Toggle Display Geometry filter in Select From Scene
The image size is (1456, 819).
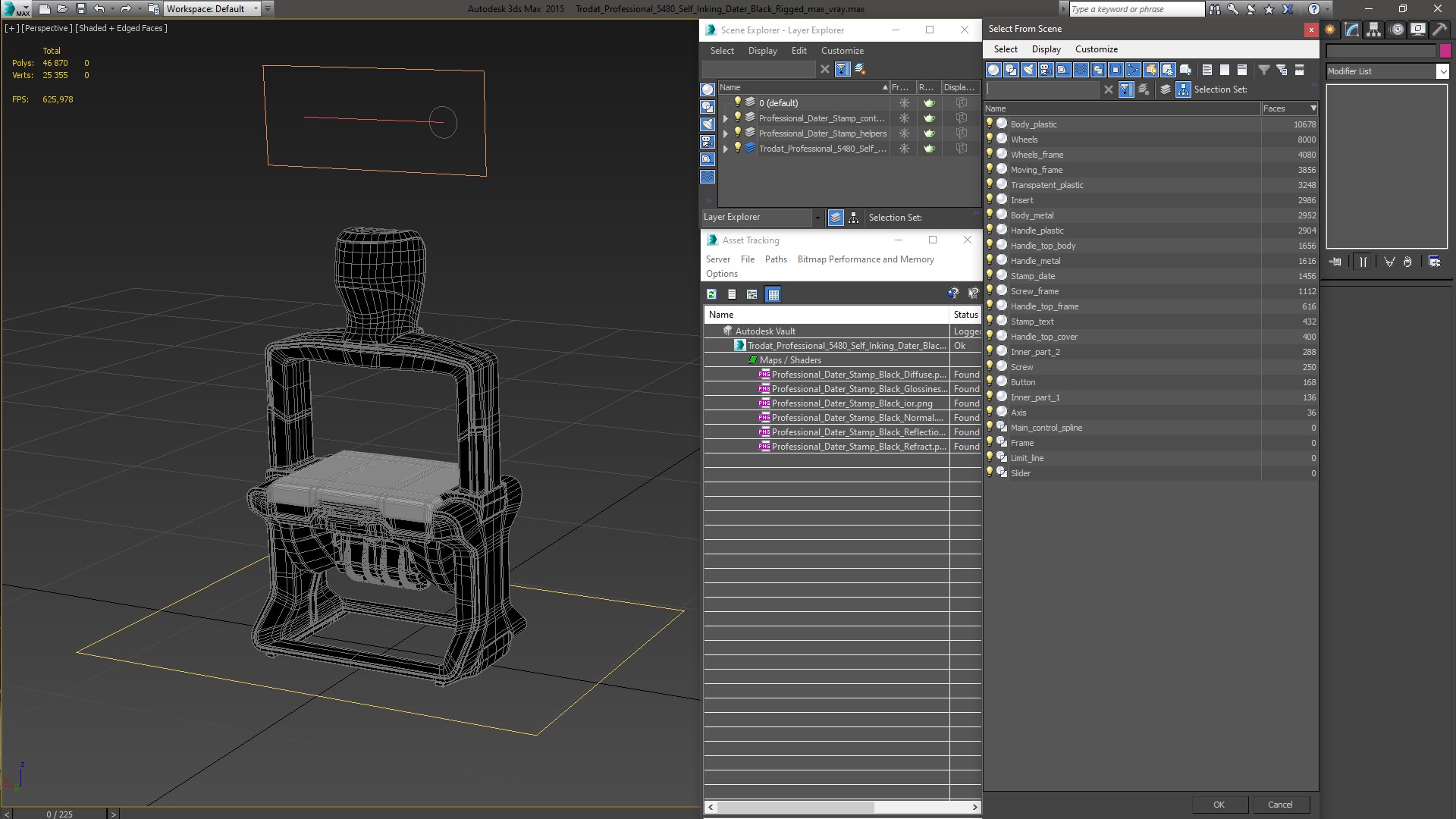pyautogui.click(x=993, y=70)
